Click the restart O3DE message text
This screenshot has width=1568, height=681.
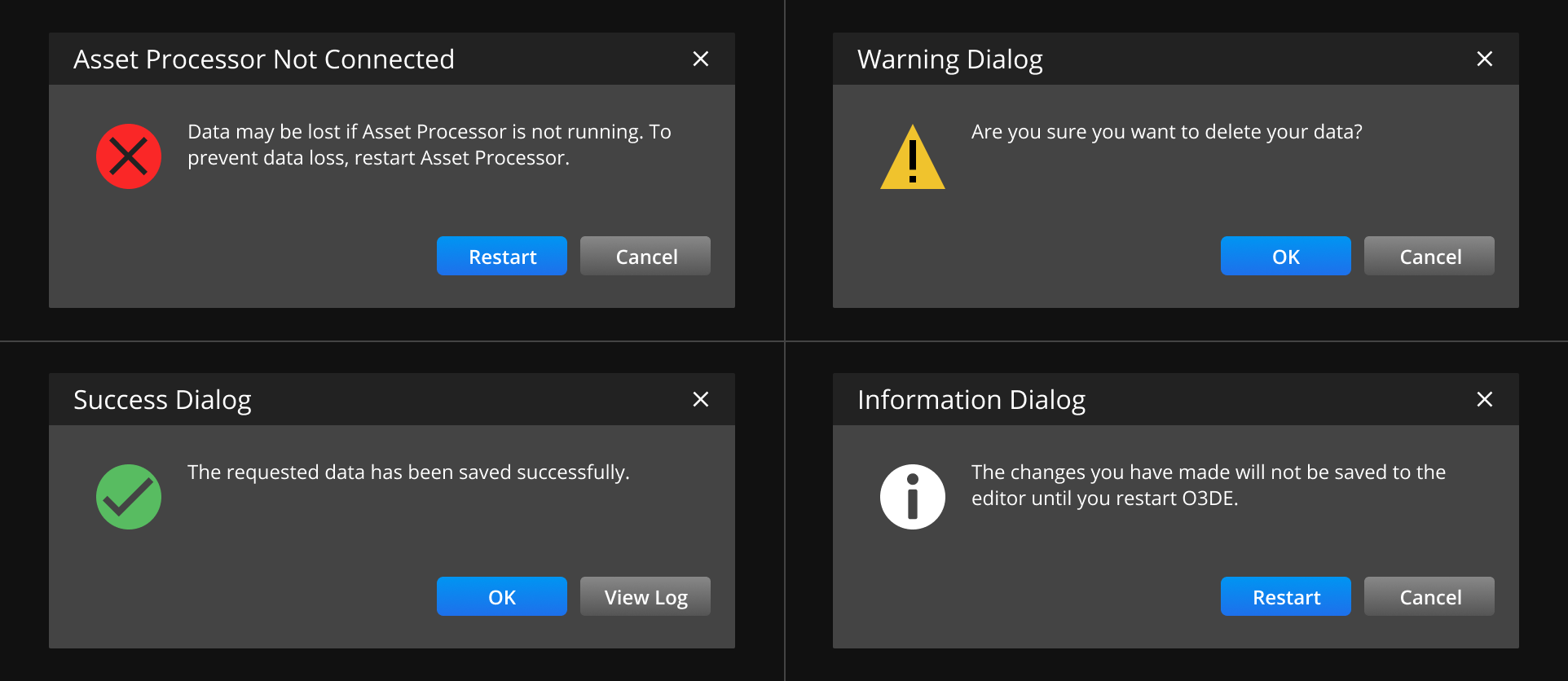[x=1208, y=485]
